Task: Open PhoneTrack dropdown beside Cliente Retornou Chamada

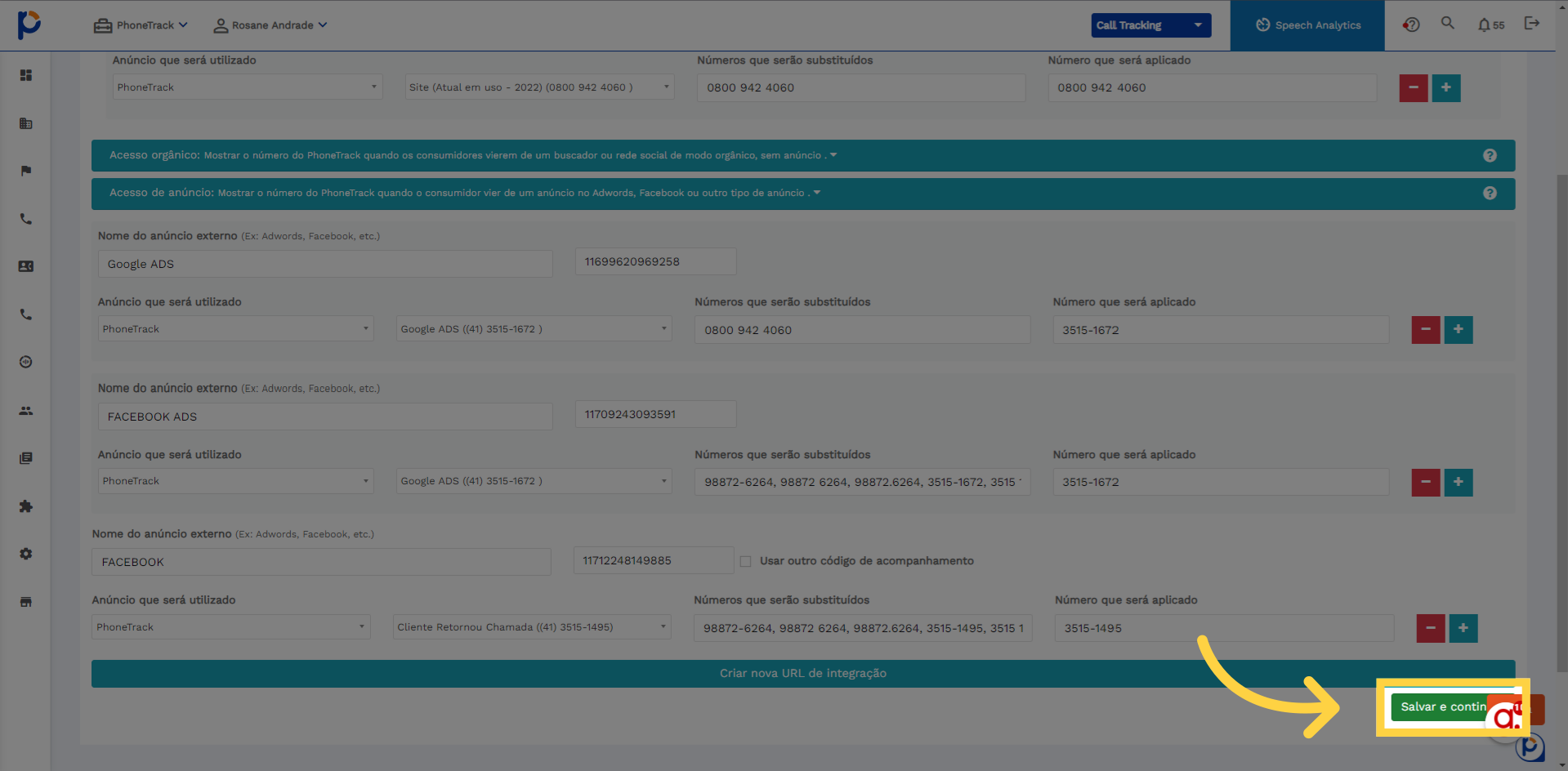Action: pos(230,627)
